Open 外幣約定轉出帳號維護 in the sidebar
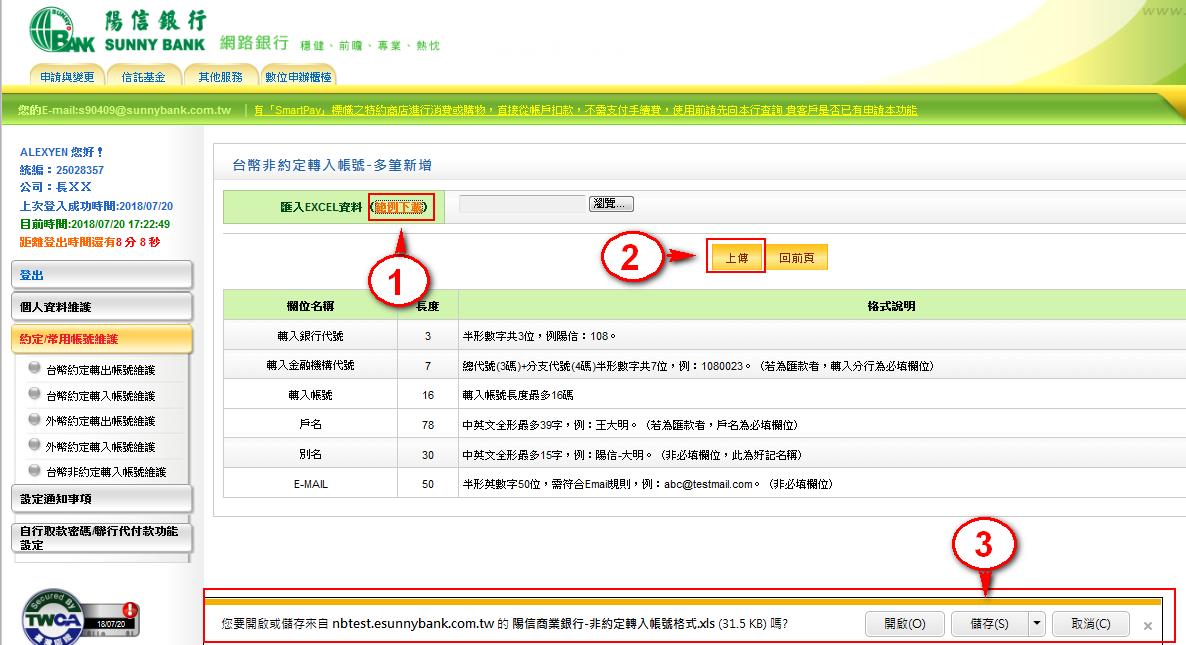This screenshot has height=645, width=1186. click(101, 421)
